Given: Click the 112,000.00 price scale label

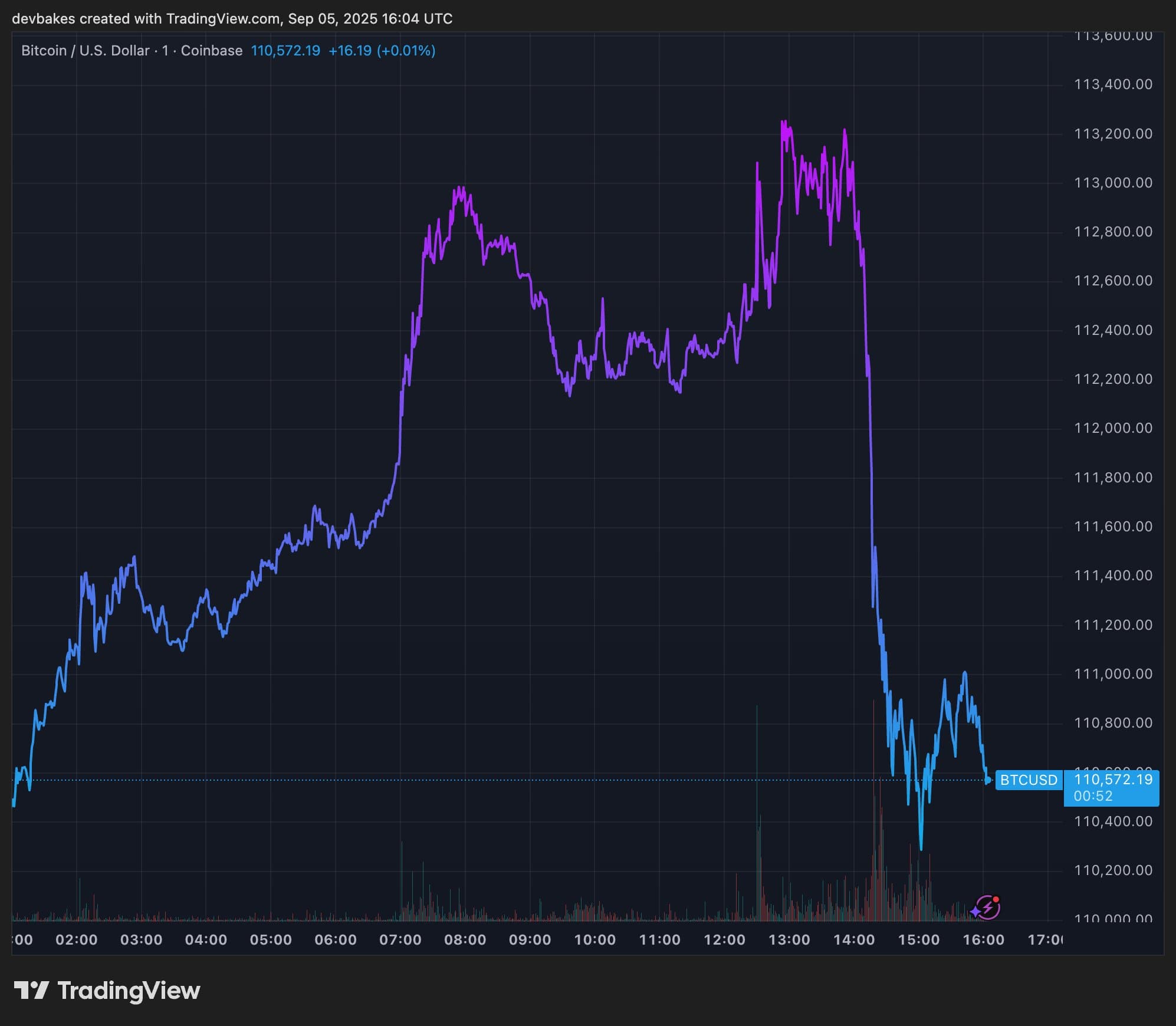Looking at the screenshot, I should tap(1112, 428).
